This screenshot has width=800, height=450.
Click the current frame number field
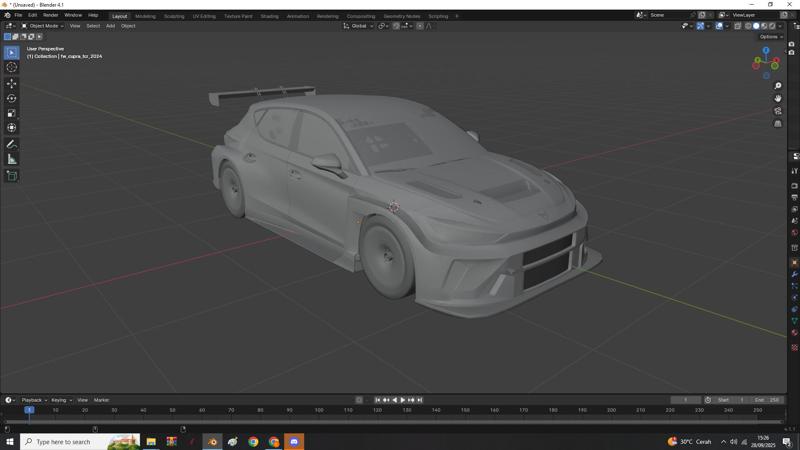click(686, 400)
